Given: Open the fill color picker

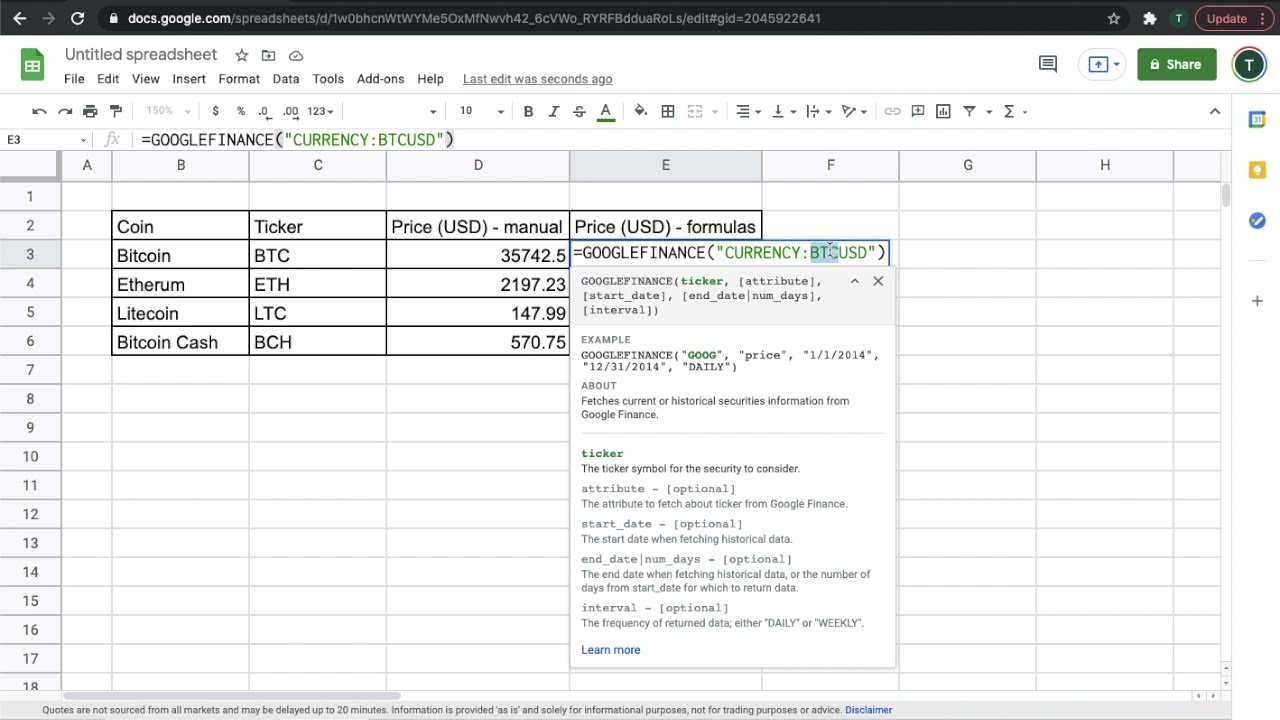Looking at the screenshot, I should (641, 111).
